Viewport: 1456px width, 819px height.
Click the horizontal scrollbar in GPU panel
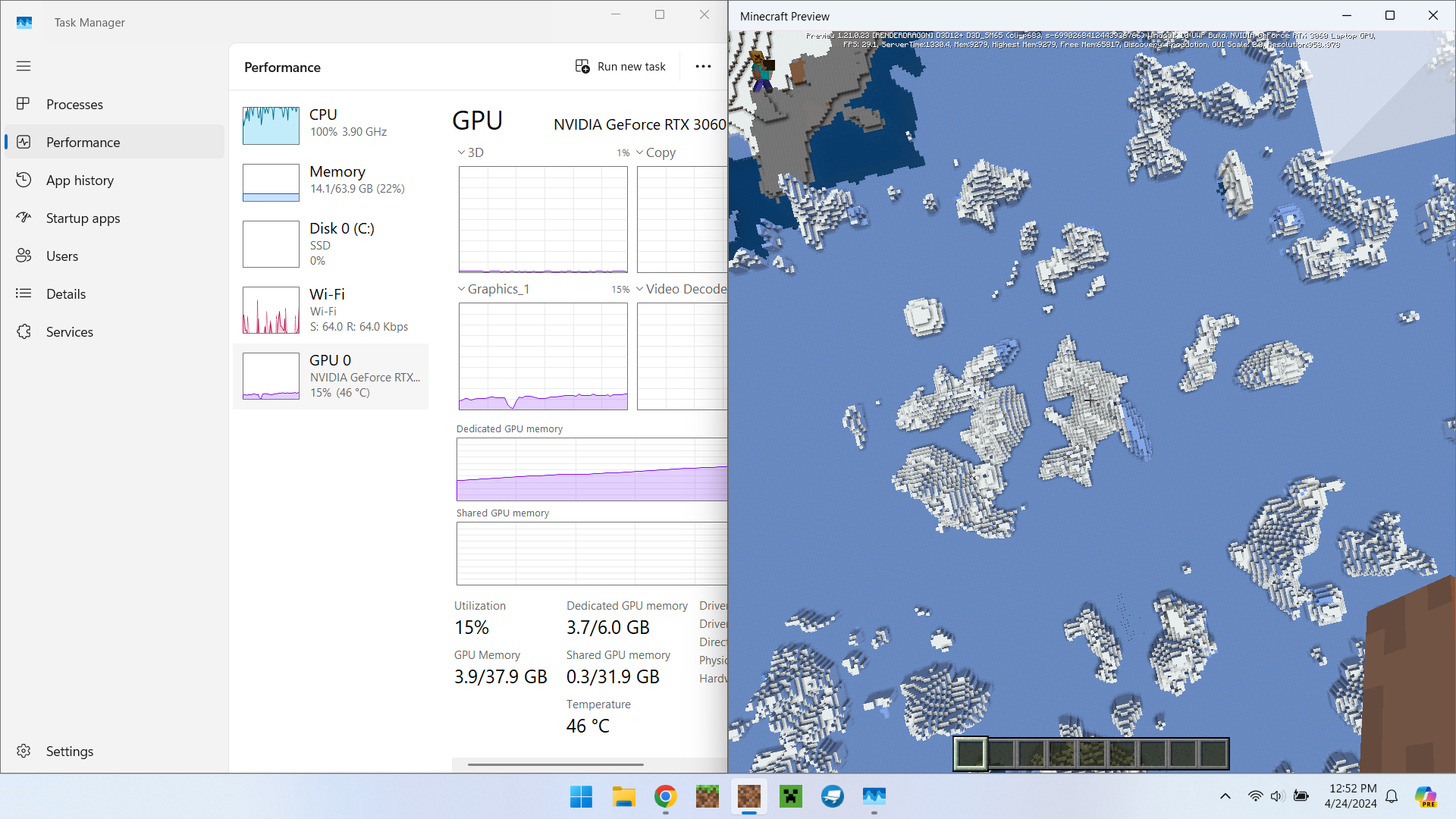point(556,764)
